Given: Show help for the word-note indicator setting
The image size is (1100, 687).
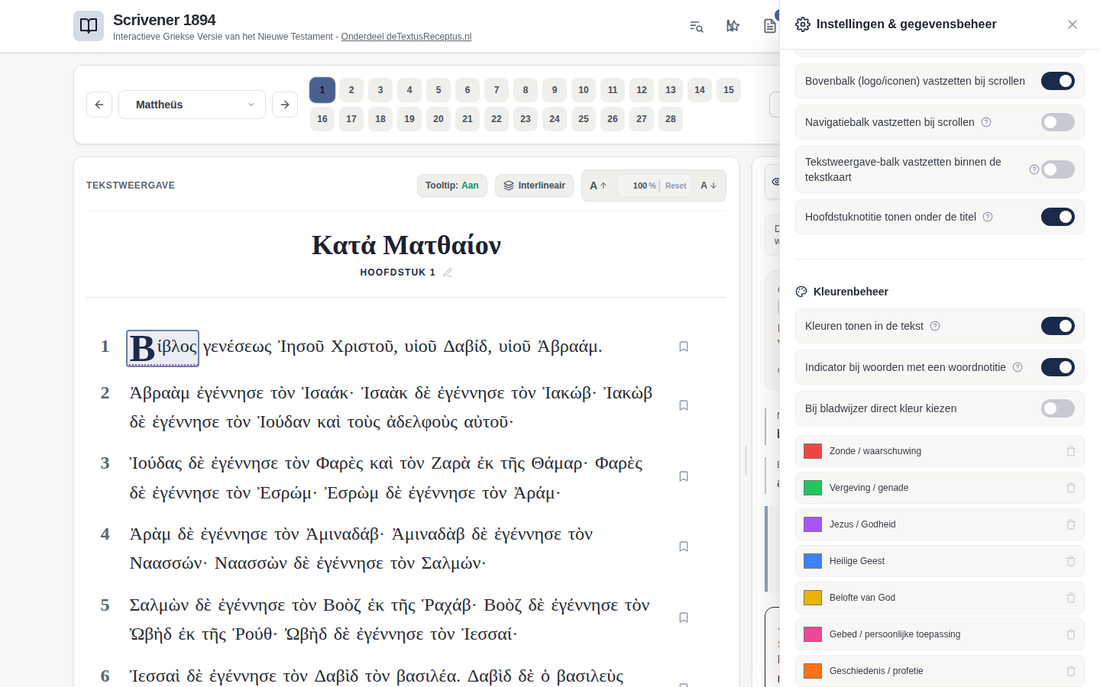Looking at the screenshot, I should (1018, 367).
